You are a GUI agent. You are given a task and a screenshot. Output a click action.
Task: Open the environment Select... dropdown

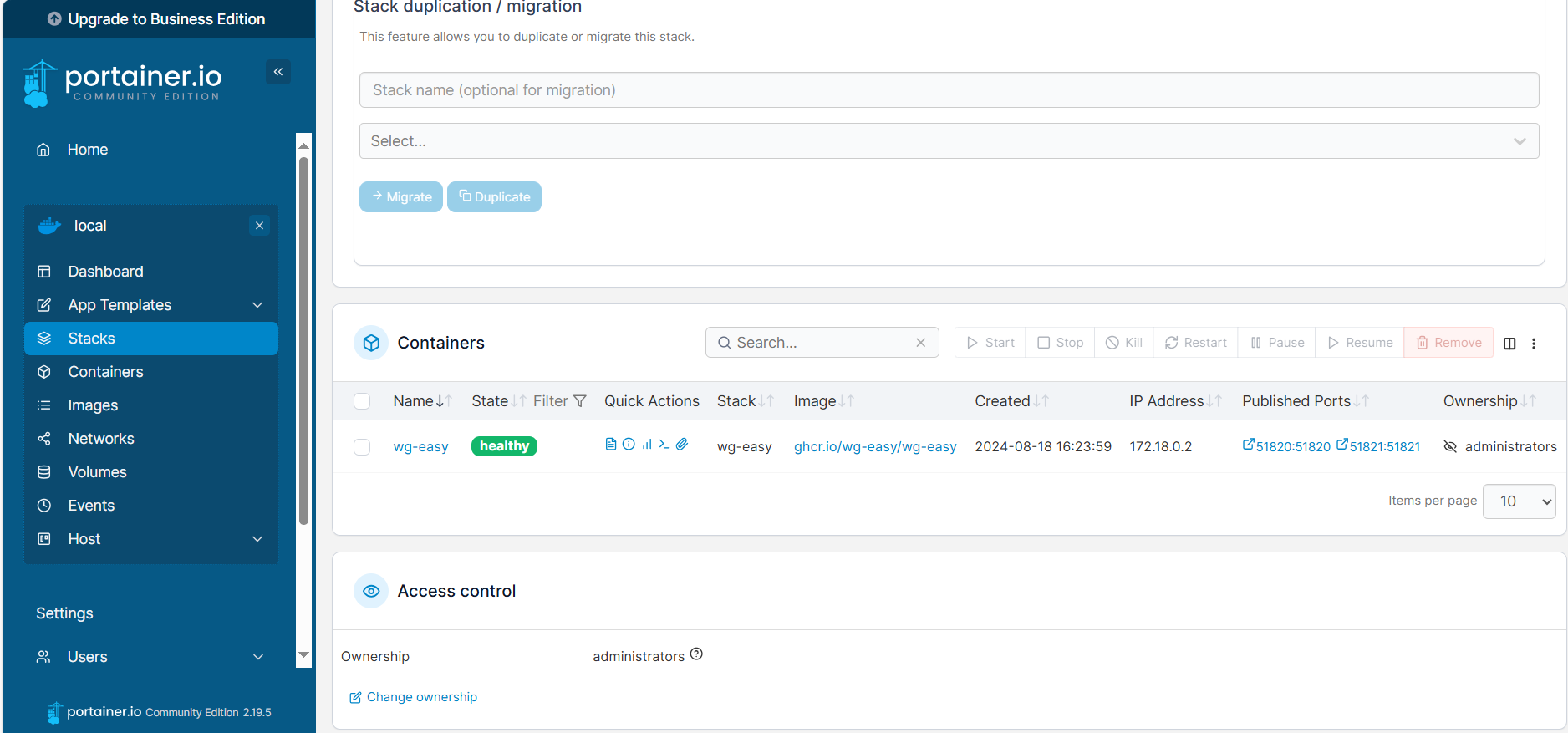click(x=949, y=141)
